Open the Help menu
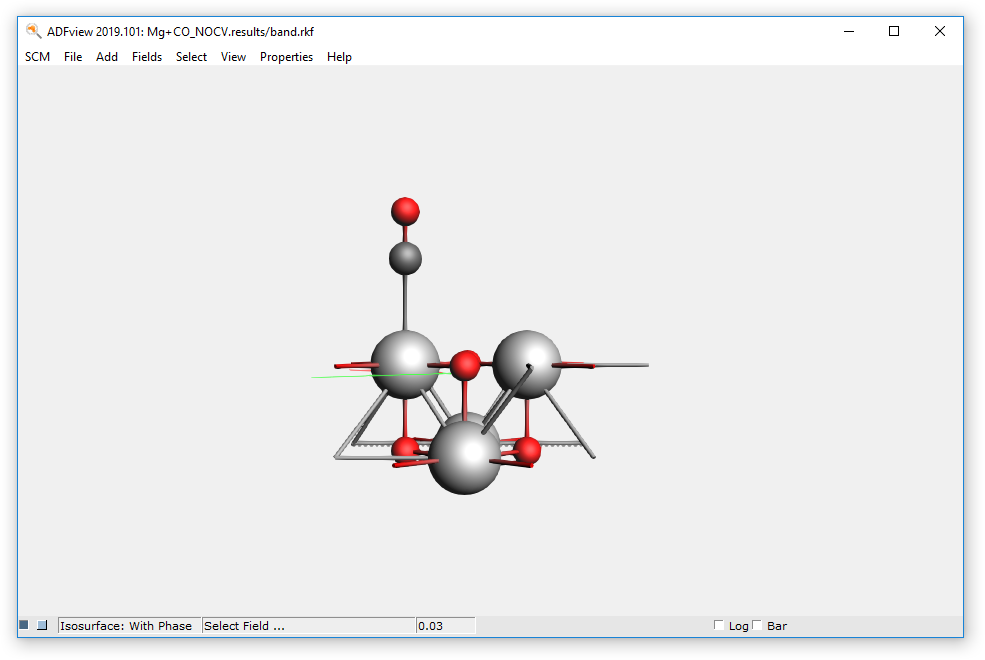Image resolution: width=985 pixels, height=660 pixels. [339, 57]
